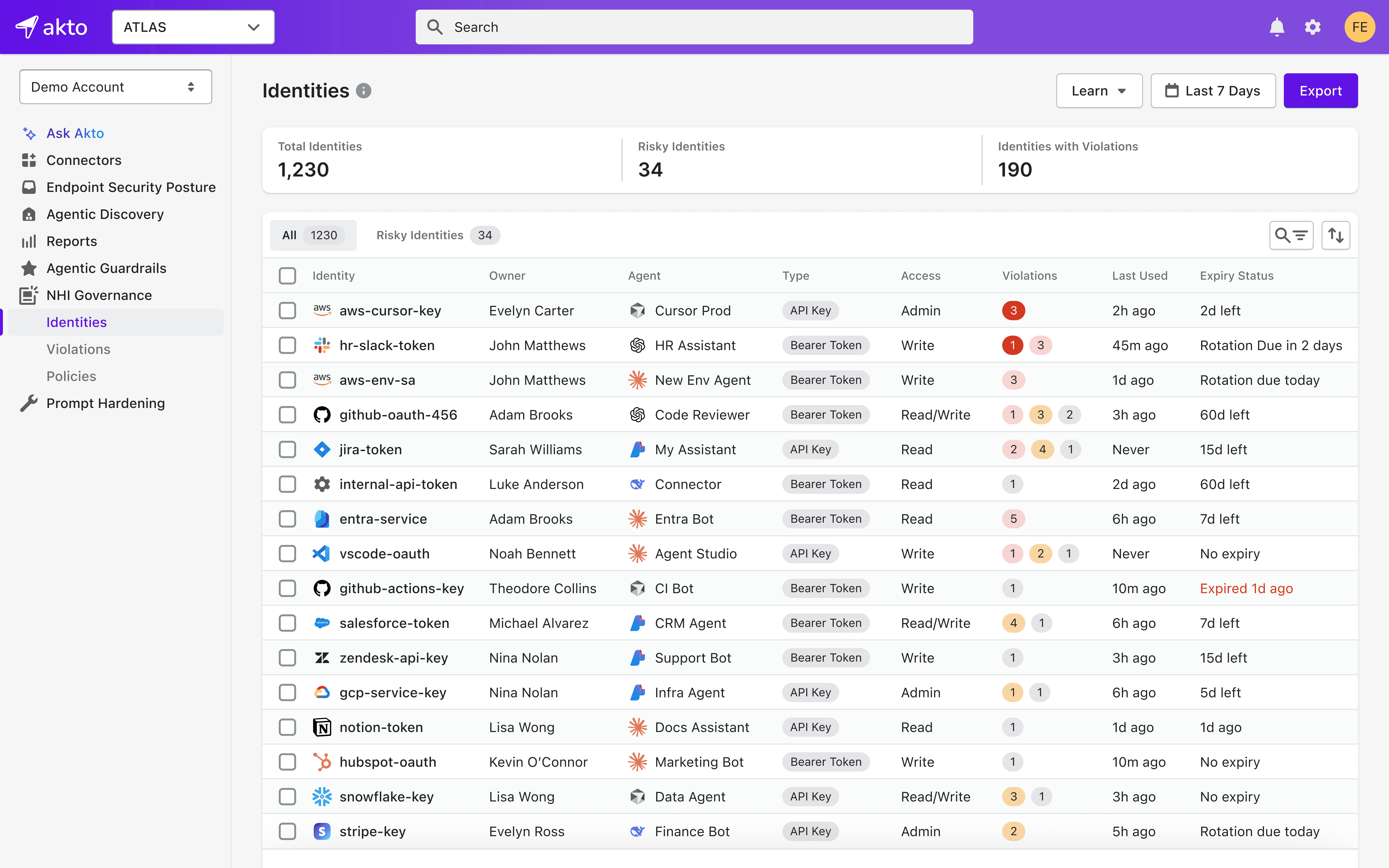Click the search magnifier in the search bar
The image size is (1389, 868).
(x=435, y=27)
